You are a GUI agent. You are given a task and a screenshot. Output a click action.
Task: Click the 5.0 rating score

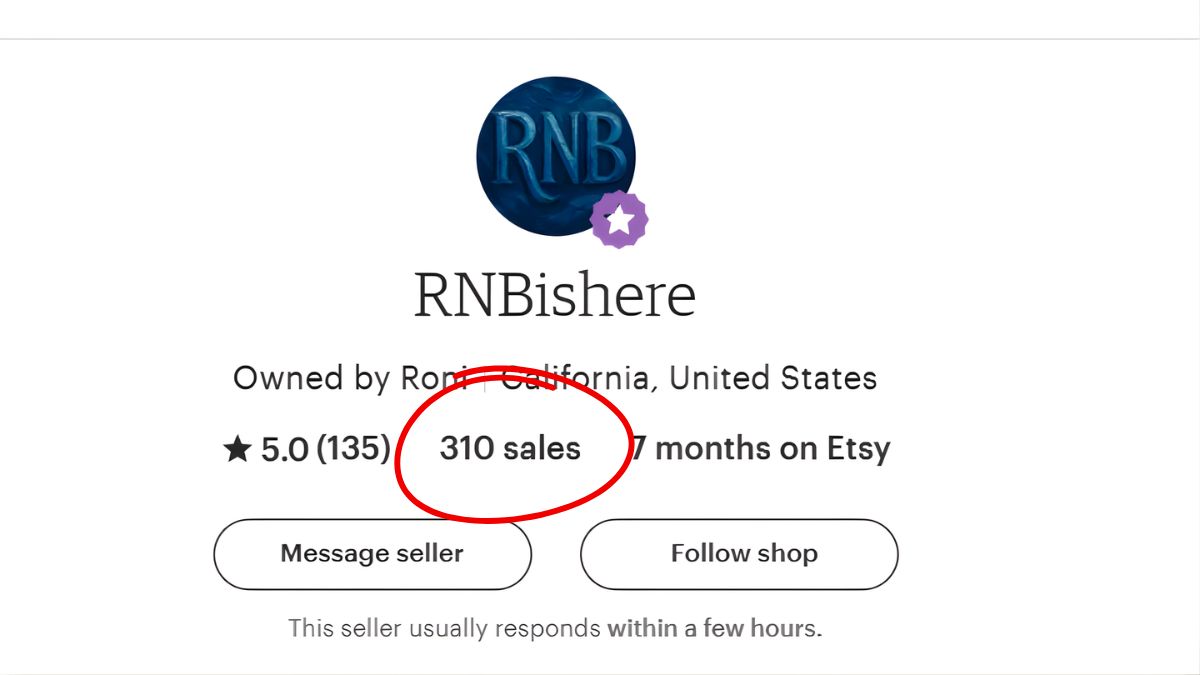click(284, 450)
